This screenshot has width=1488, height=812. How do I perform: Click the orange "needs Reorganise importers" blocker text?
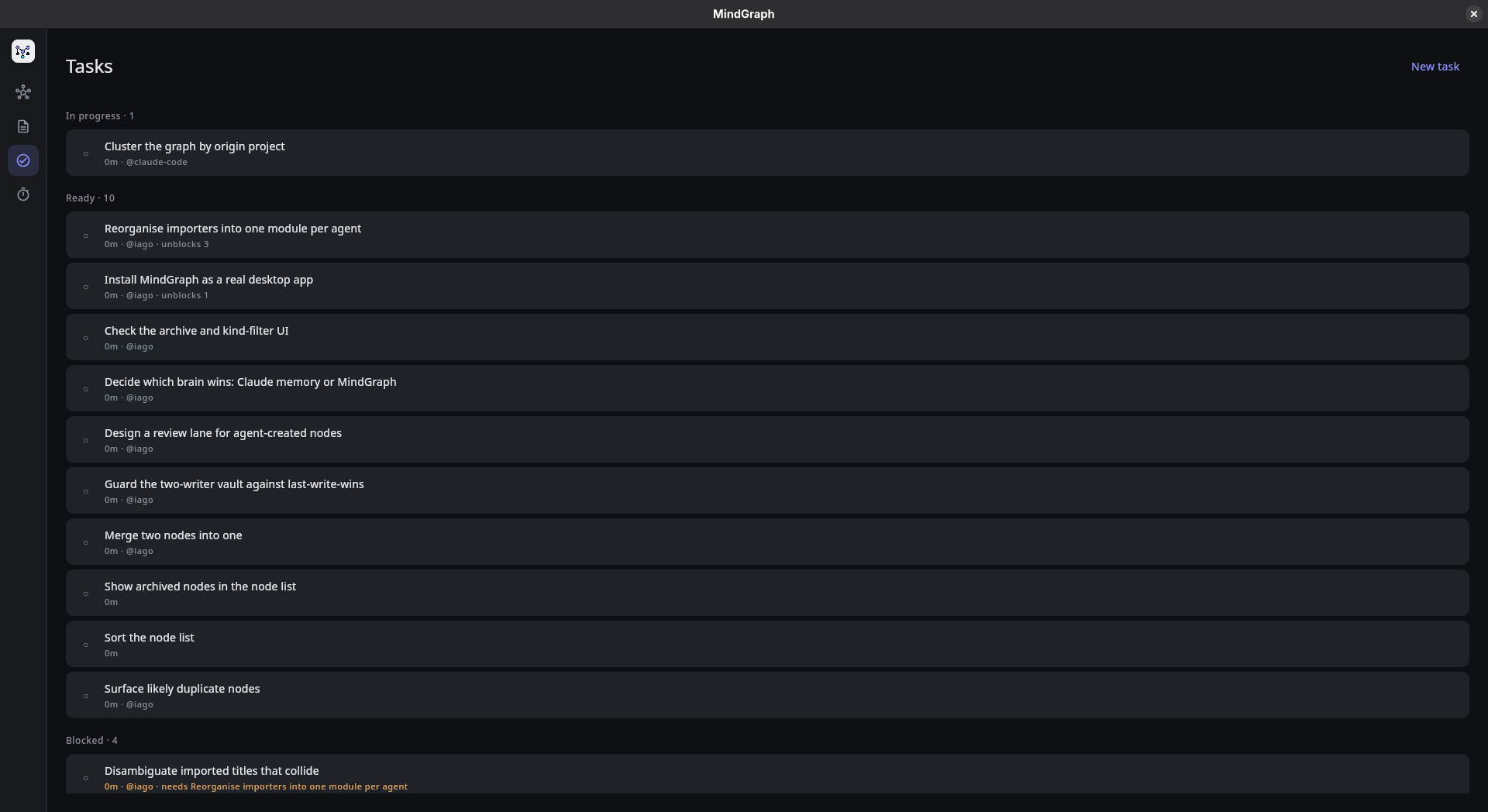(284, 786)
